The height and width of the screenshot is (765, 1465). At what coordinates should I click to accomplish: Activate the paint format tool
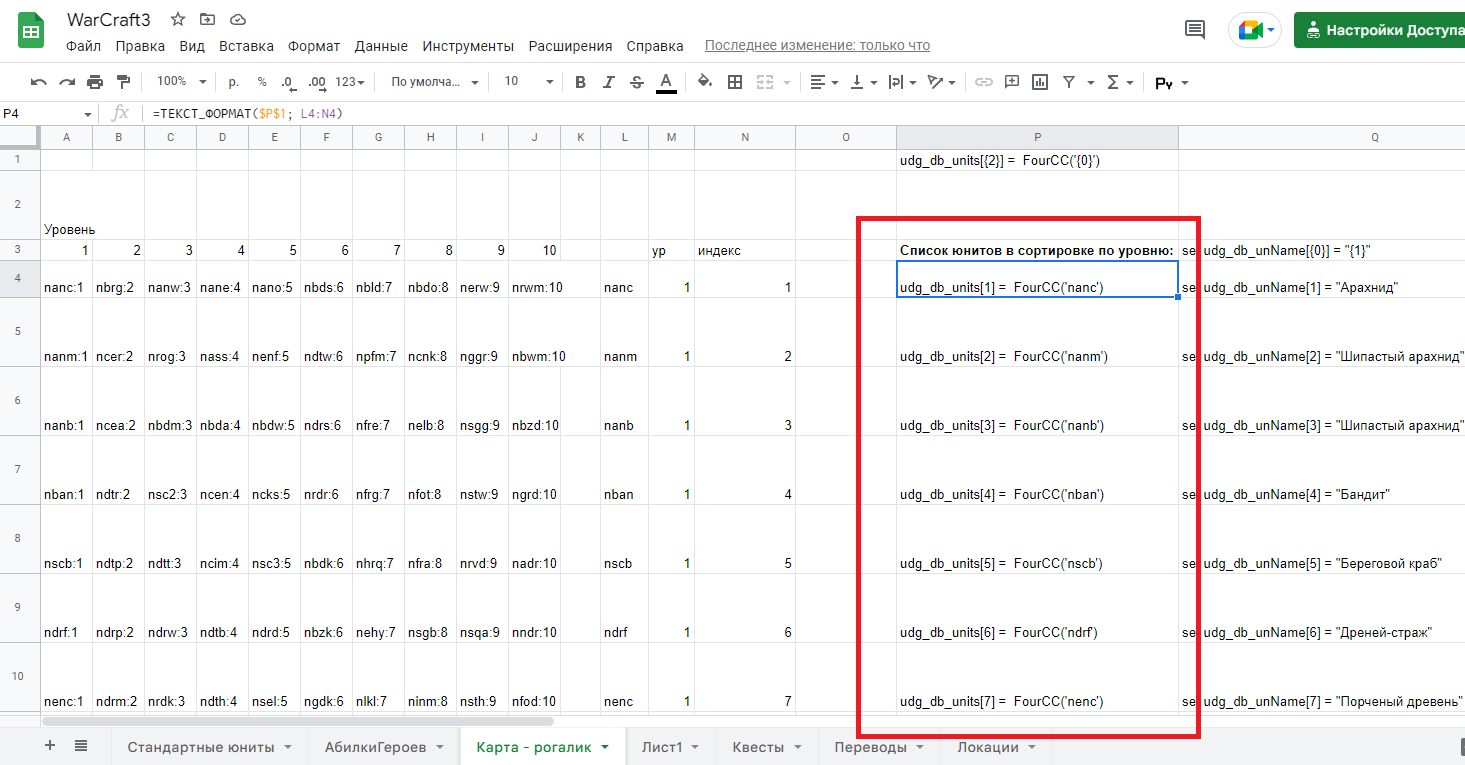click(123, 82)
